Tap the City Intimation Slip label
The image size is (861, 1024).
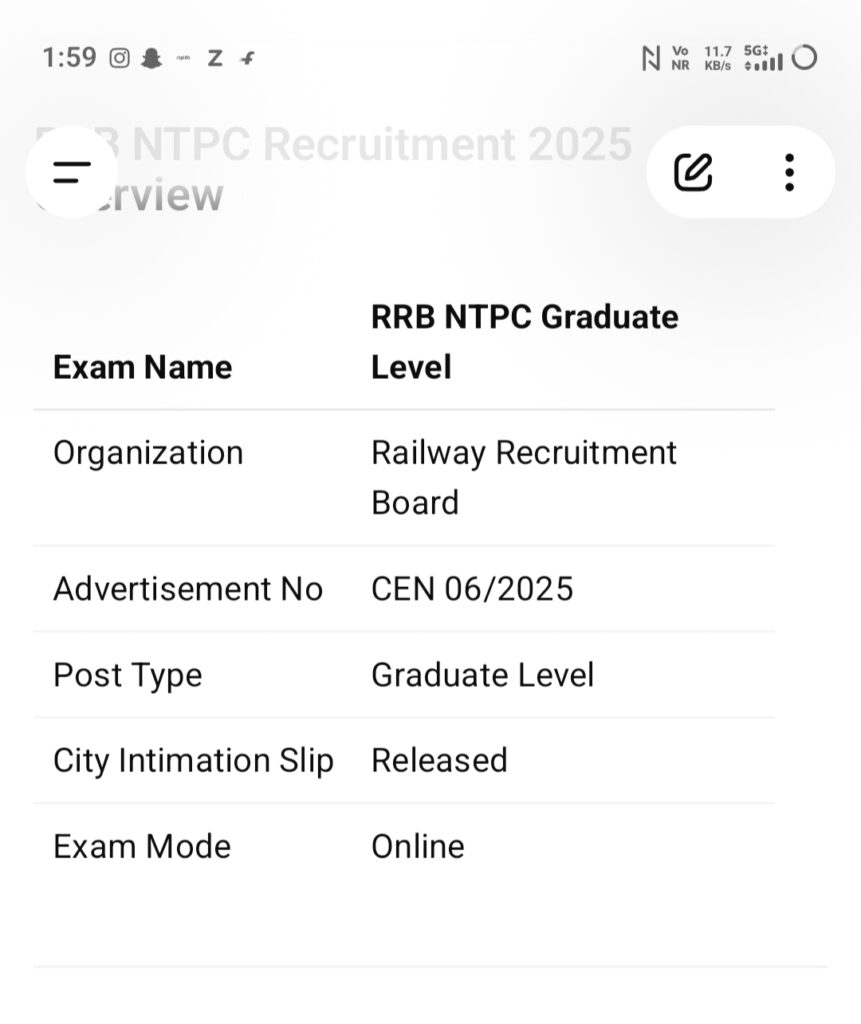(x=193, y=761)
